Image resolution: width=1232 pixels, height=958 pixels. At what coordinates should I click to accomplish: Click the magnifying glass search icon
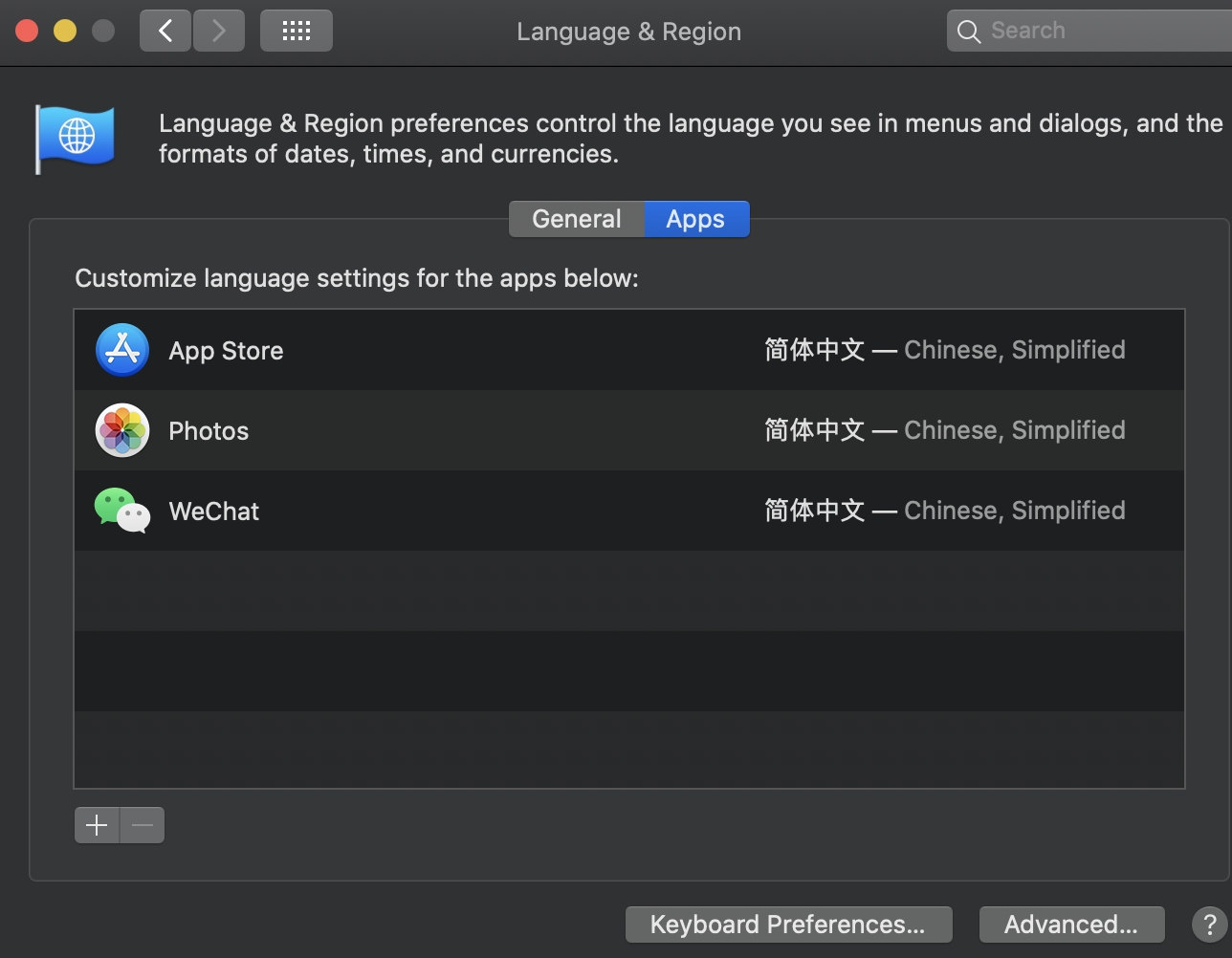(x=969, y=32)
